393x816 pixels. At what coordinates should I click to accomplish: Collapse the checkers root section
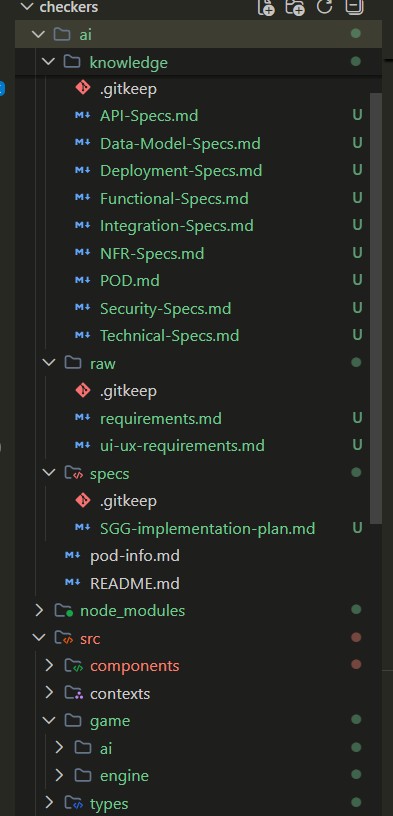click(29, 7)
